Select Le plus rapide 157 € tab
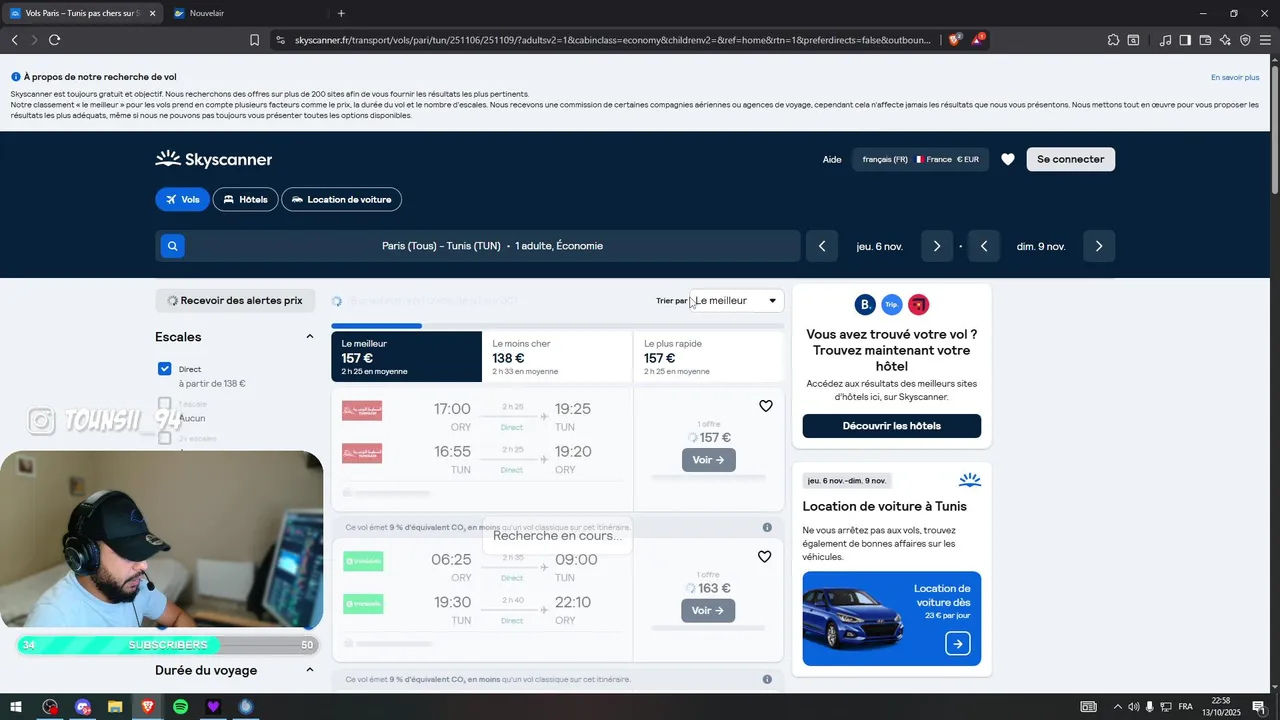 (x=708, y=357)
